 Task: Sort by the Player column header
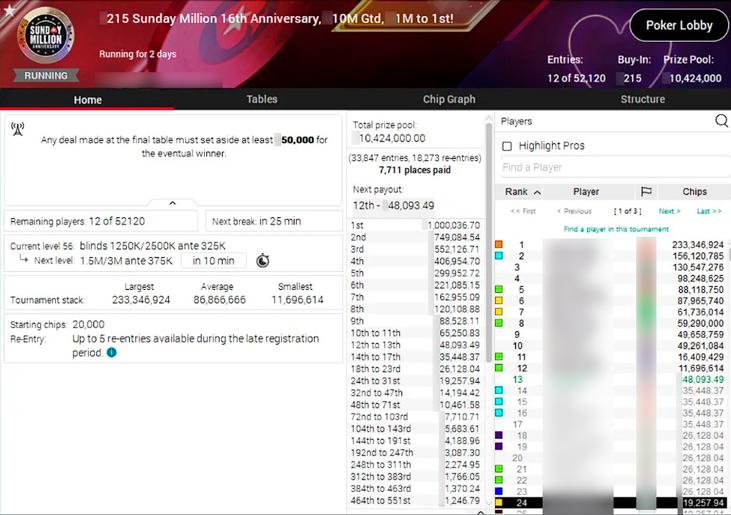click(586, 192)
